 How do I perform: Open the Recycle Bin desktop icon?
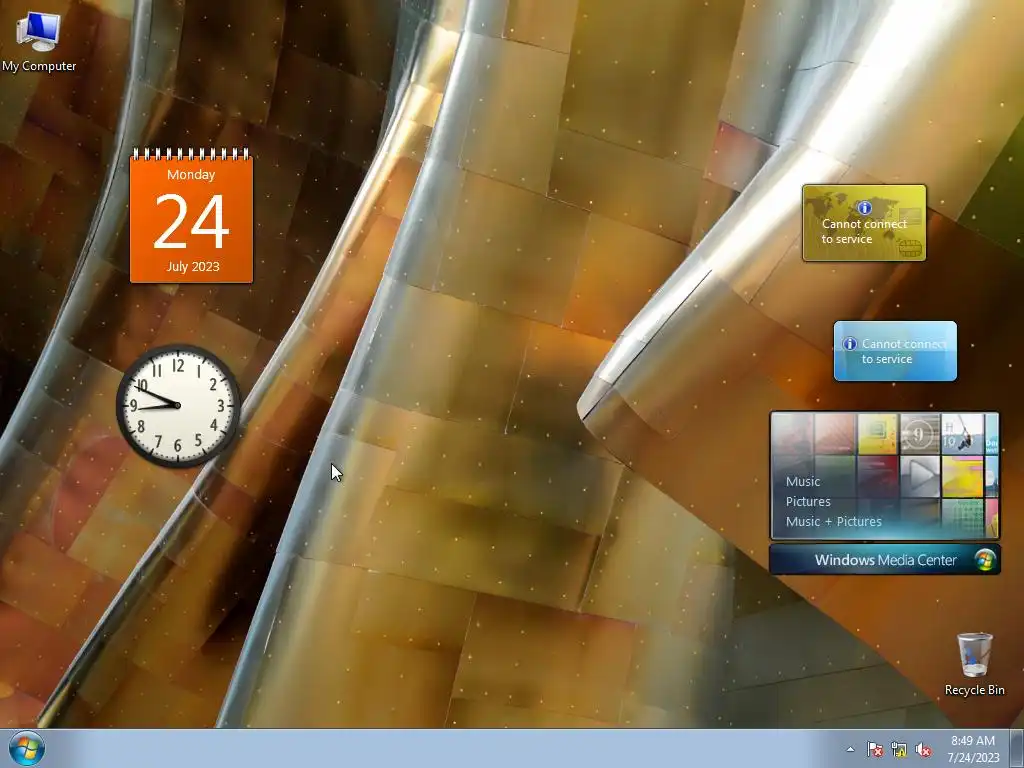[x=974, y=664]
